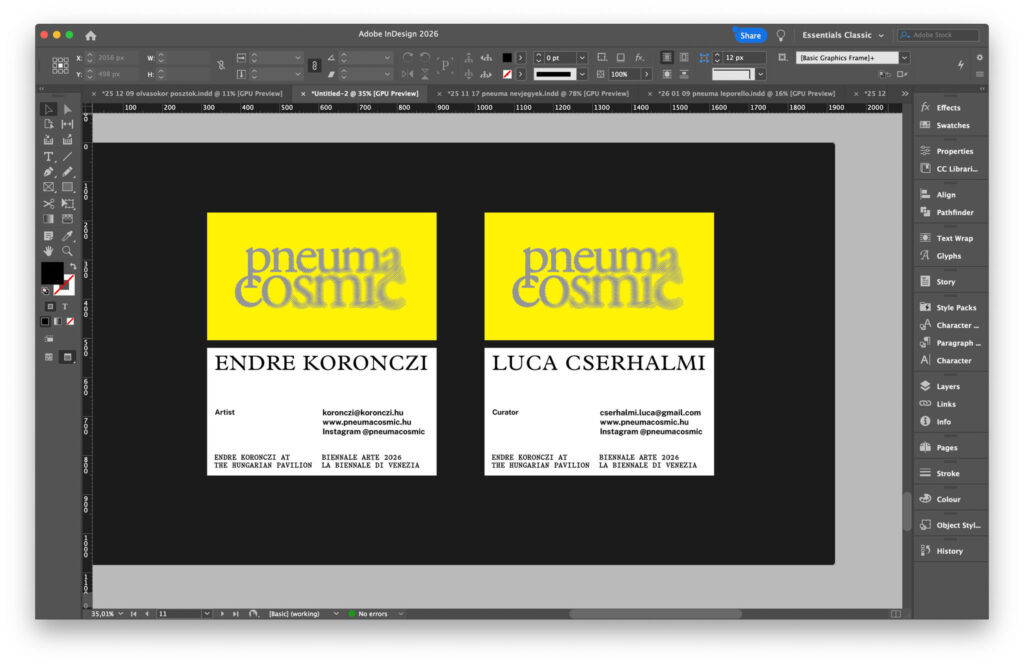Swap fill and stroke colors arrow
1024x666 pixels.
[72, 267]
